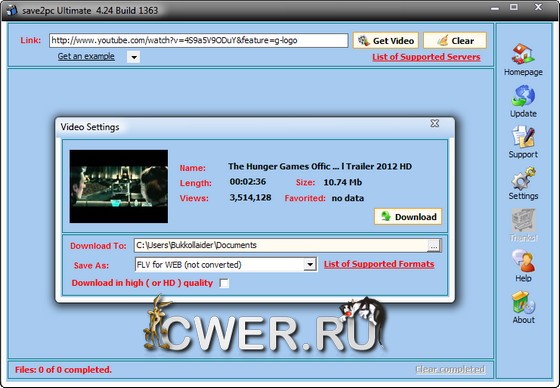
Task: Maximize the save2pc window
Action: [x=514, y=7]
